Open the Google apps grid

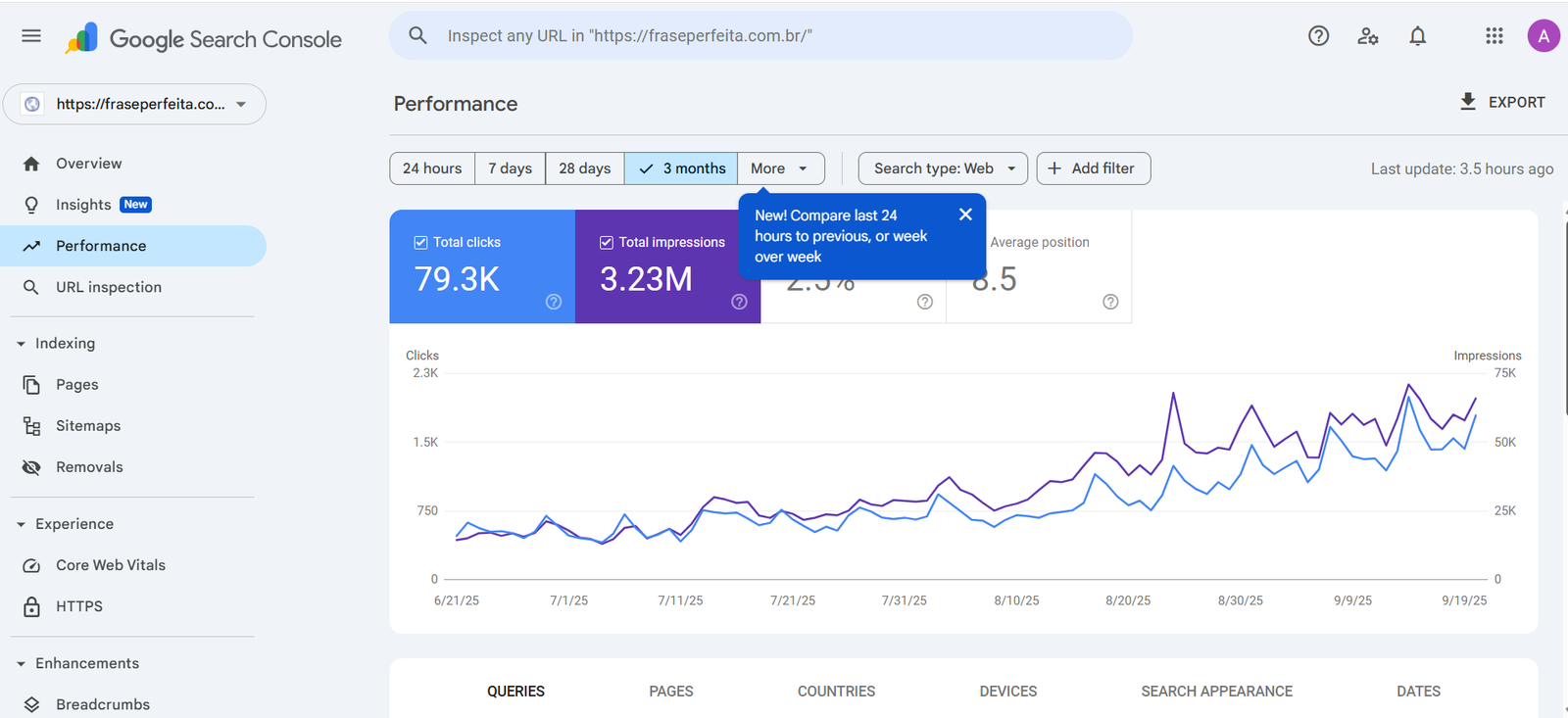pos(1494,36)
